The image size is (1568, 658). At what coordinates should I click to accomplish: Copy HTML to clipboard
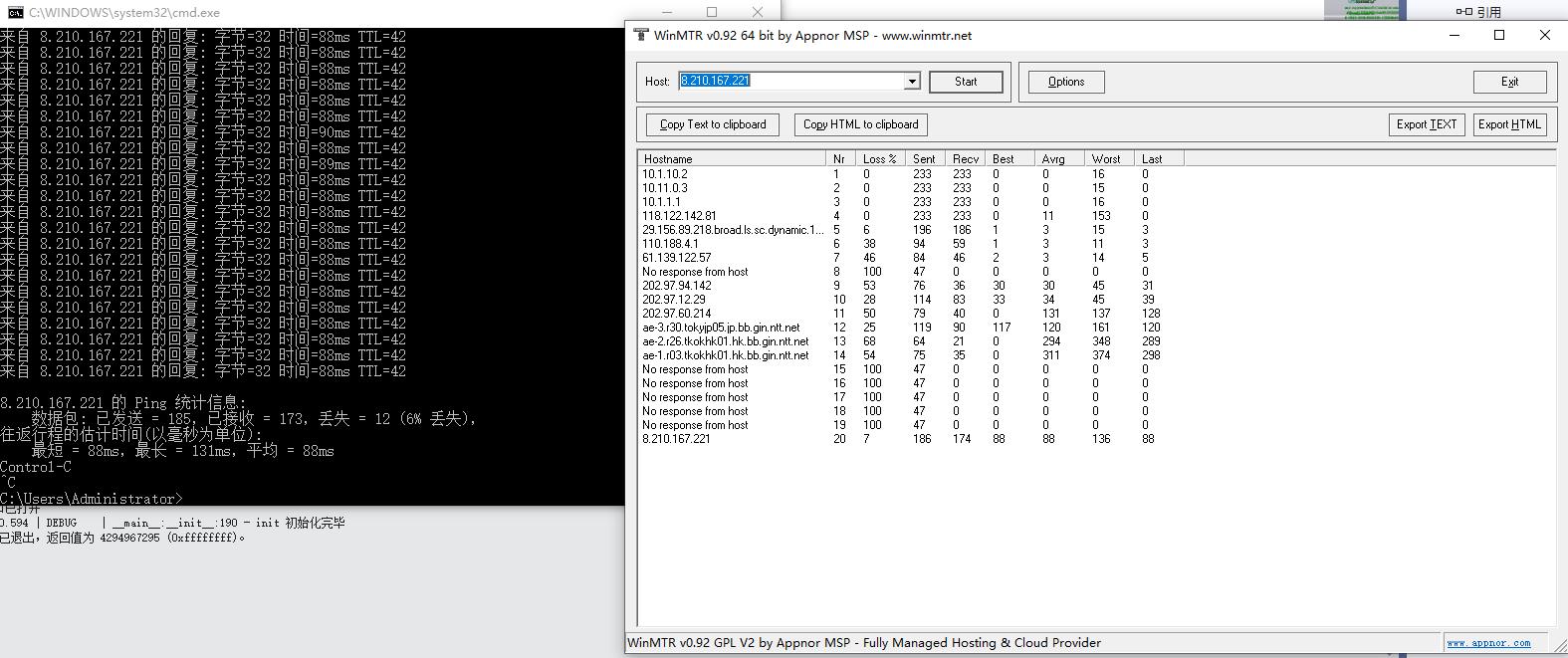point(860,124)
